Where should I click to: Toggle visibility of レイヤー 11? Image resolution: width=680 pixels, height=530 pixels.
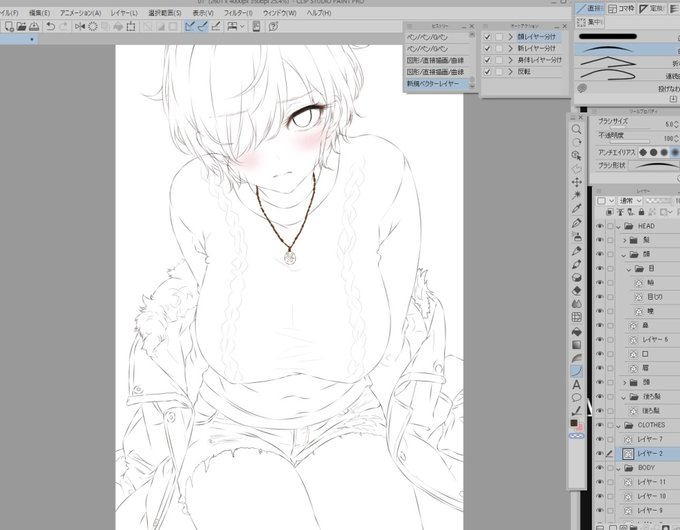[x=600, y=482]
